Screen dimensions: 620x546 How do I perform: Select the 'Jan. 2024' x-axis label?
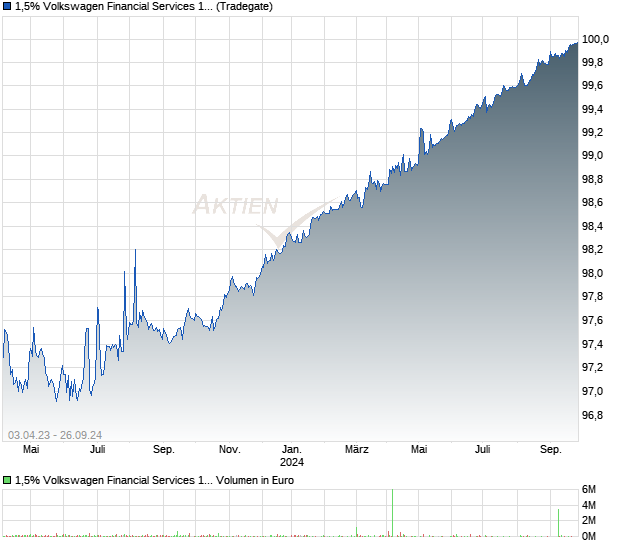click(293, 456)
